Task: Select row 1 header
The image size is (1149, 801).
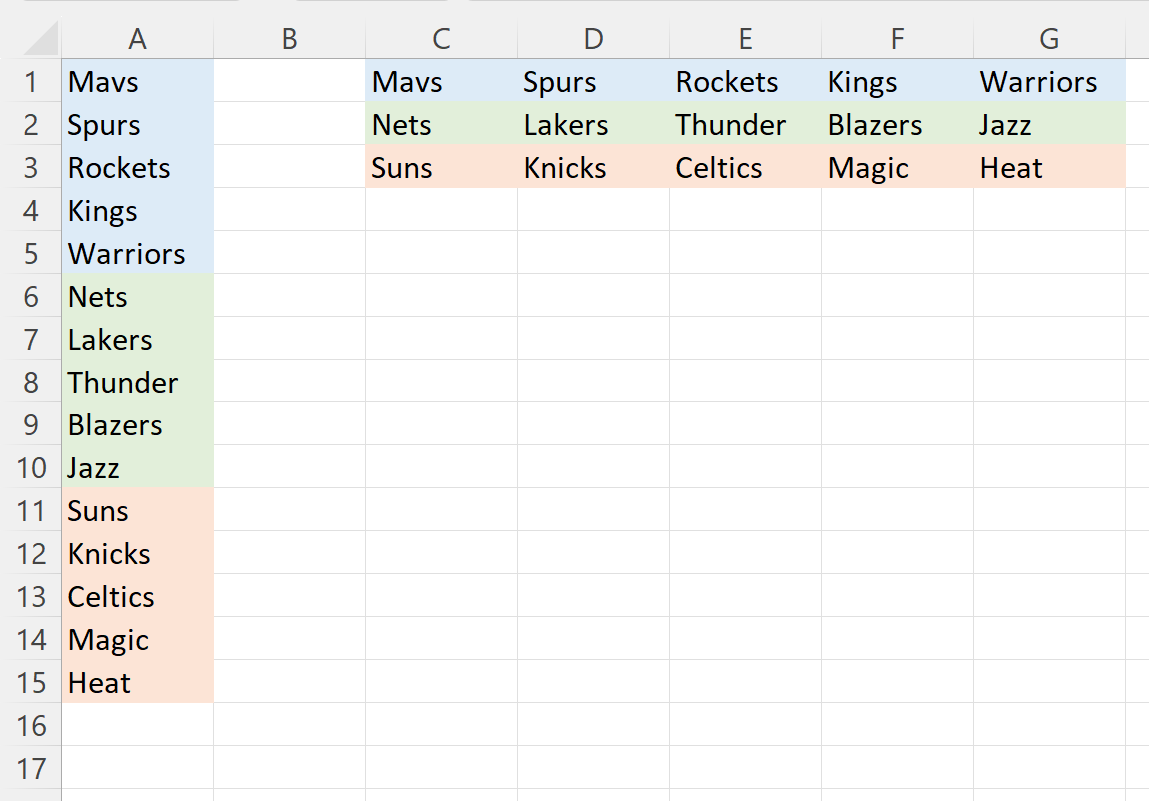Action: 31,81
